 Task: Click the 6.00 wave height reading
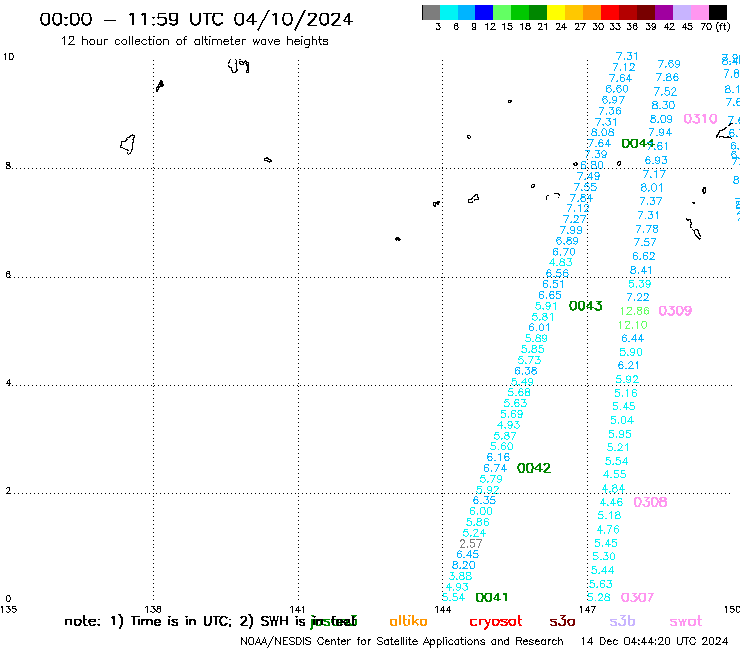pos(481,512)
